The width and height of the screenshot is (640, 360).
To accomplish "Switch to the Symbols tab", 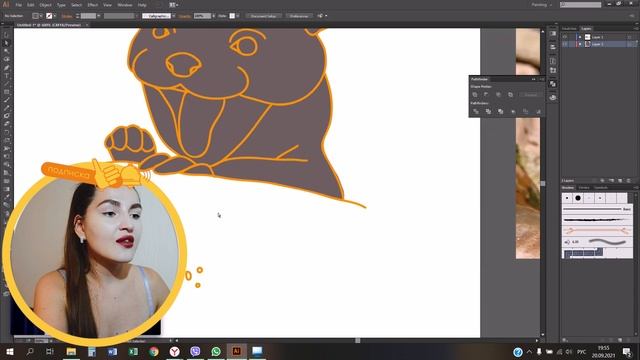I will click(601, 188).
